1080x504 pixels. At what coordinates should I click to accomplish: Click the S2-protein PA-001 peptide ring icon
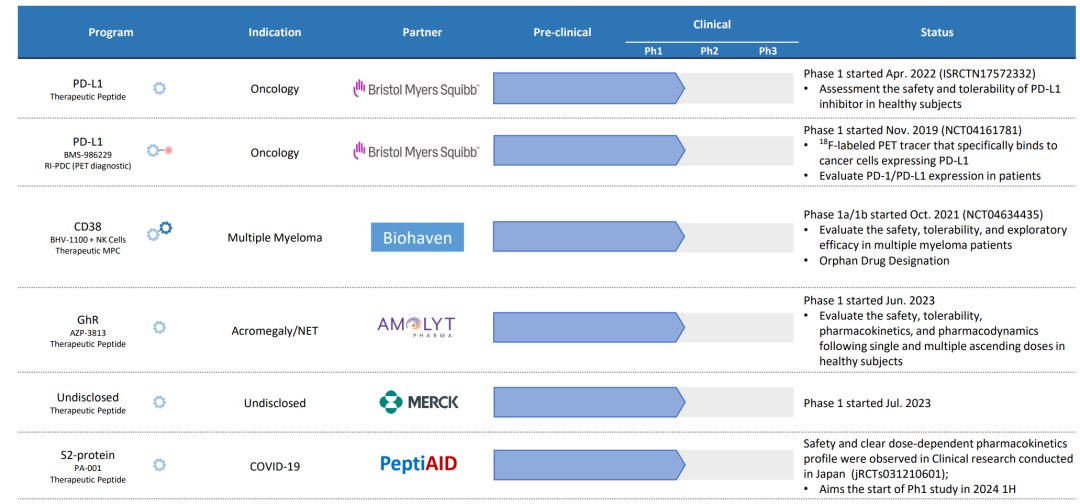click(x=158, y=465)
